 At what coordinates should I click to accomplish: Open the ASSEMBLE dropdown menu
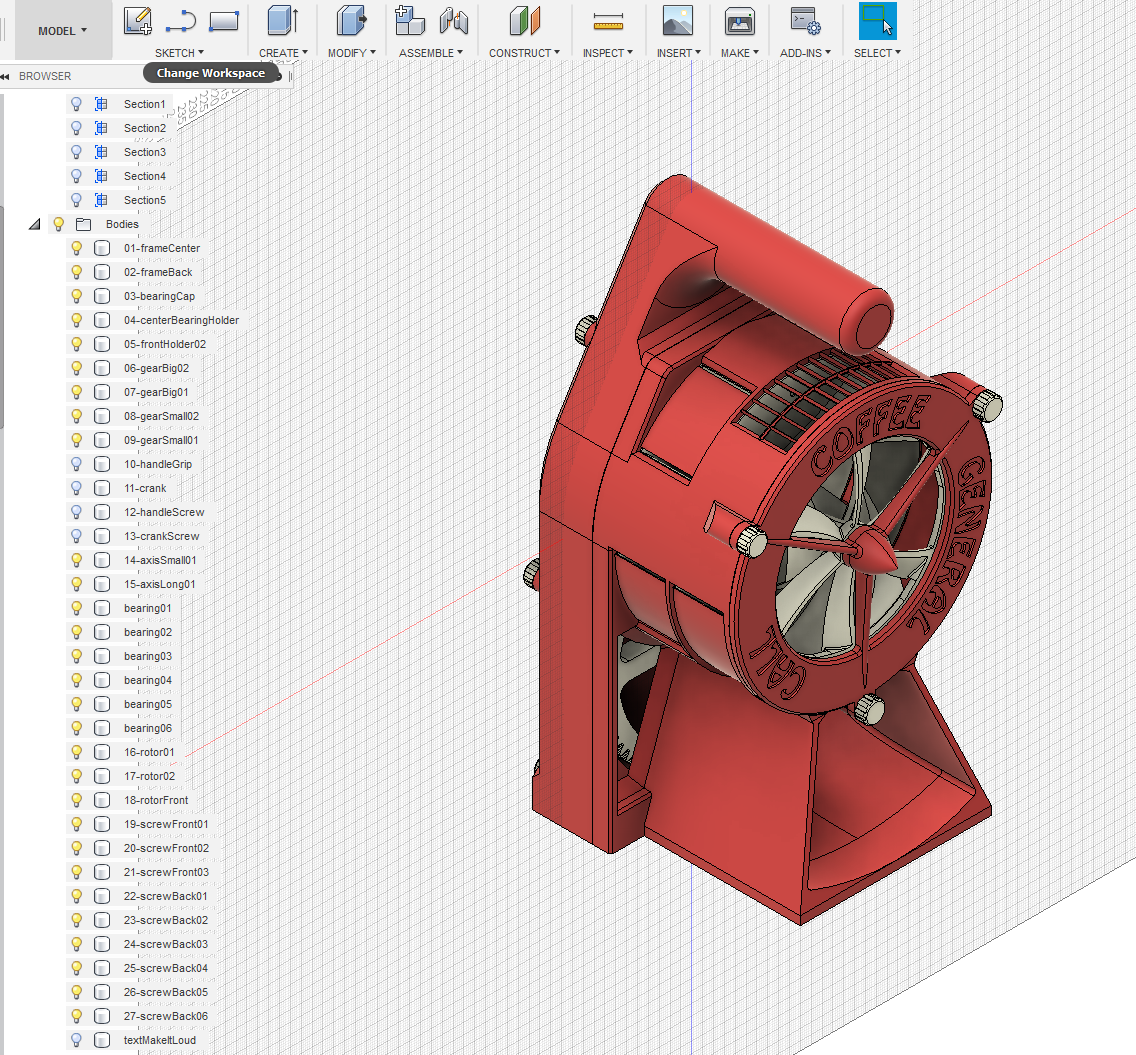pos(430,53)
